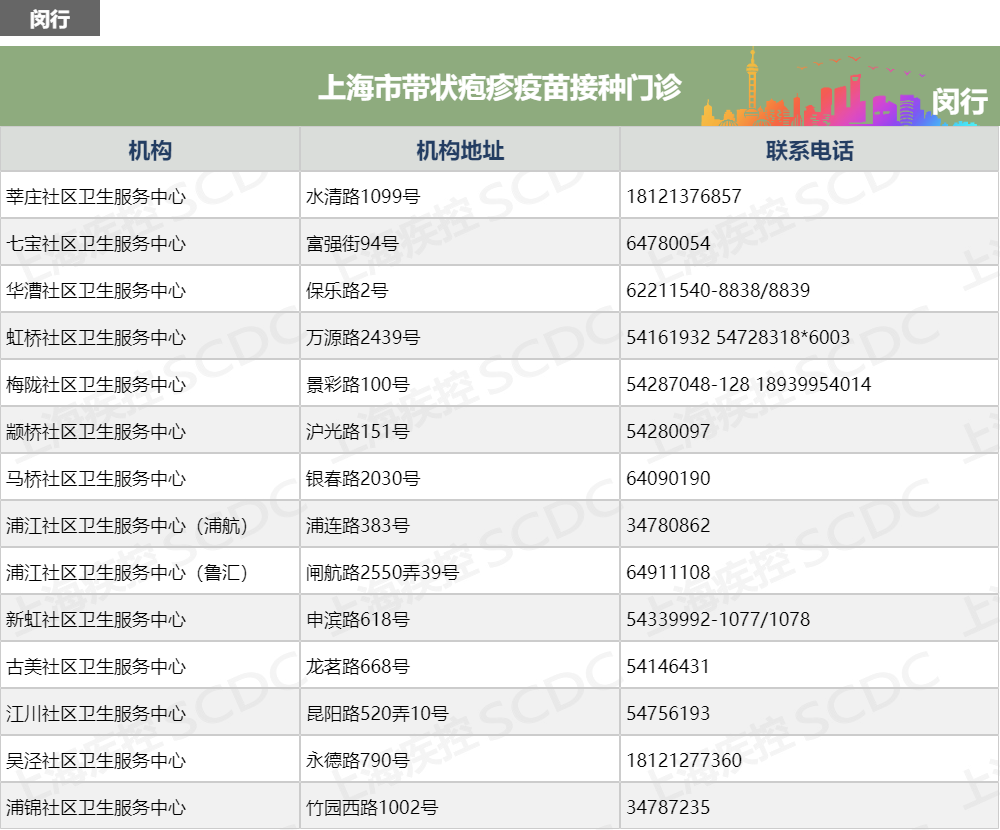Image resolution: width=1000 pixels, height=830 pixels.
Task: Click the 机构地址 column header
Action: [x=460, y=150]
